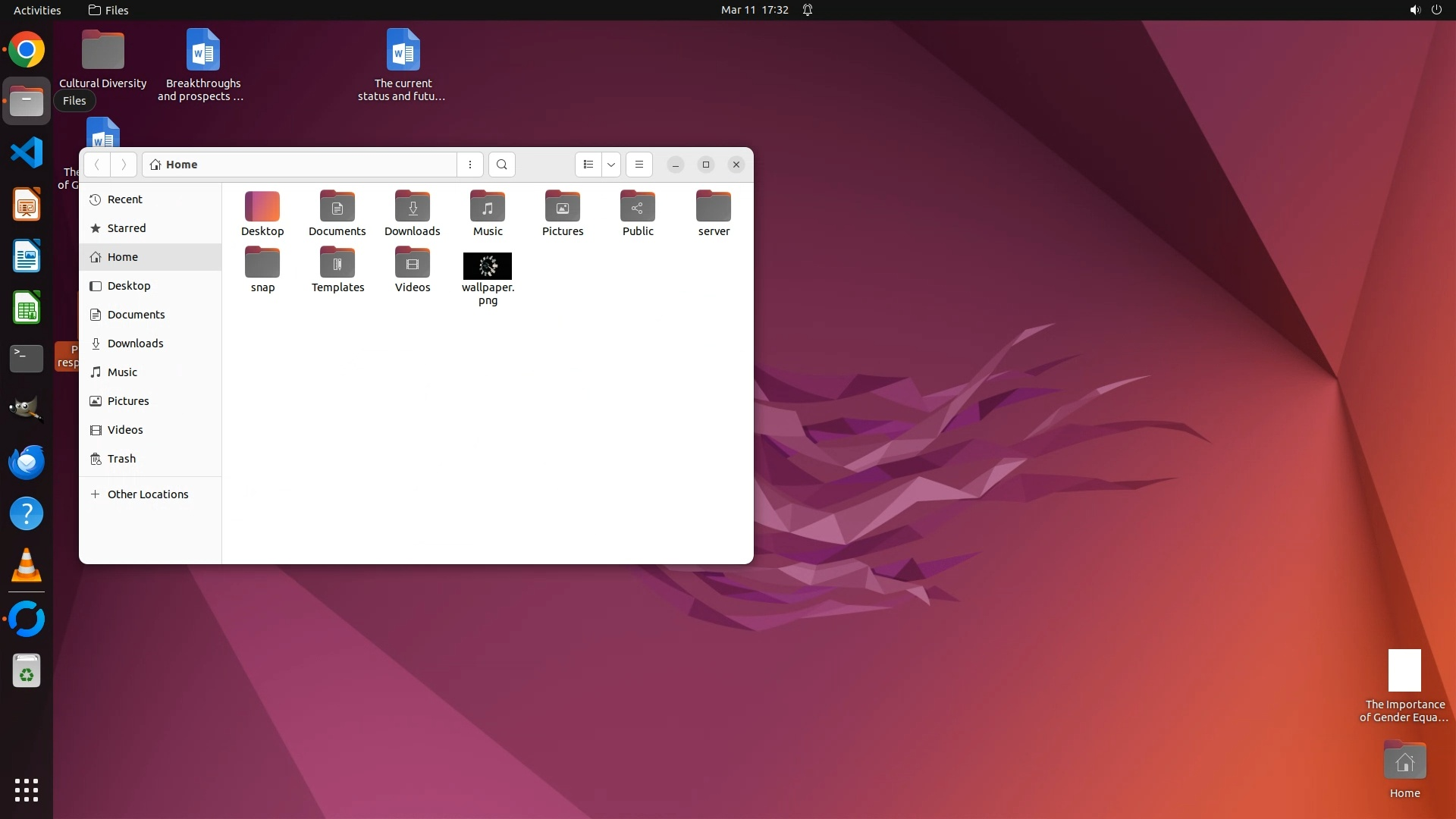This screenshot has height=819, width=1456.
Task: Select Recent in the sidebar
Action: click(x=125, y=199)
